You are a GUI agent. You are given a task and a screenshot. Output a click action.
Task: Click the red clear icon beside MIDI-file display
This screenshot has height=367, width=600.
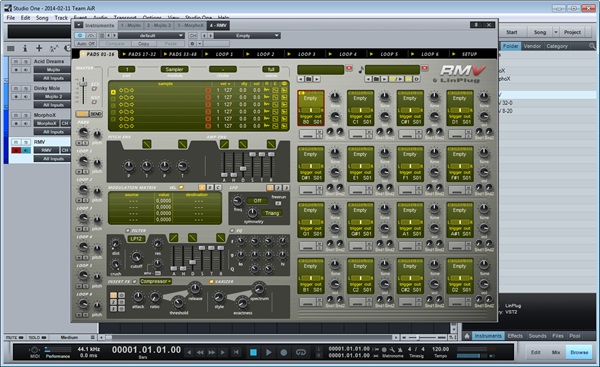point(424,68)
